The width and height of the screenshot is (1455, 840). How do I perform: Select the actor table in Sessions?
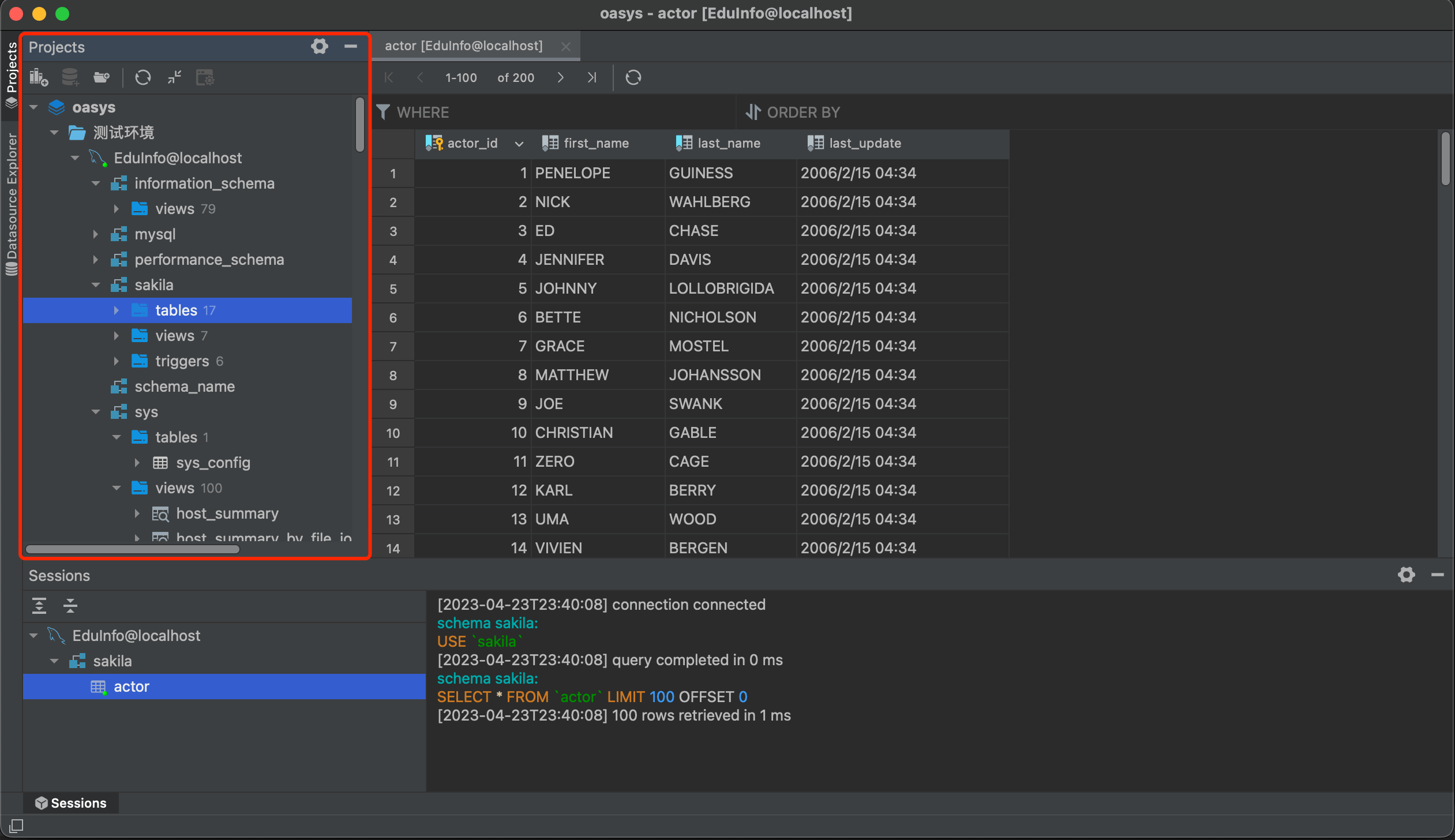(224, 687)
